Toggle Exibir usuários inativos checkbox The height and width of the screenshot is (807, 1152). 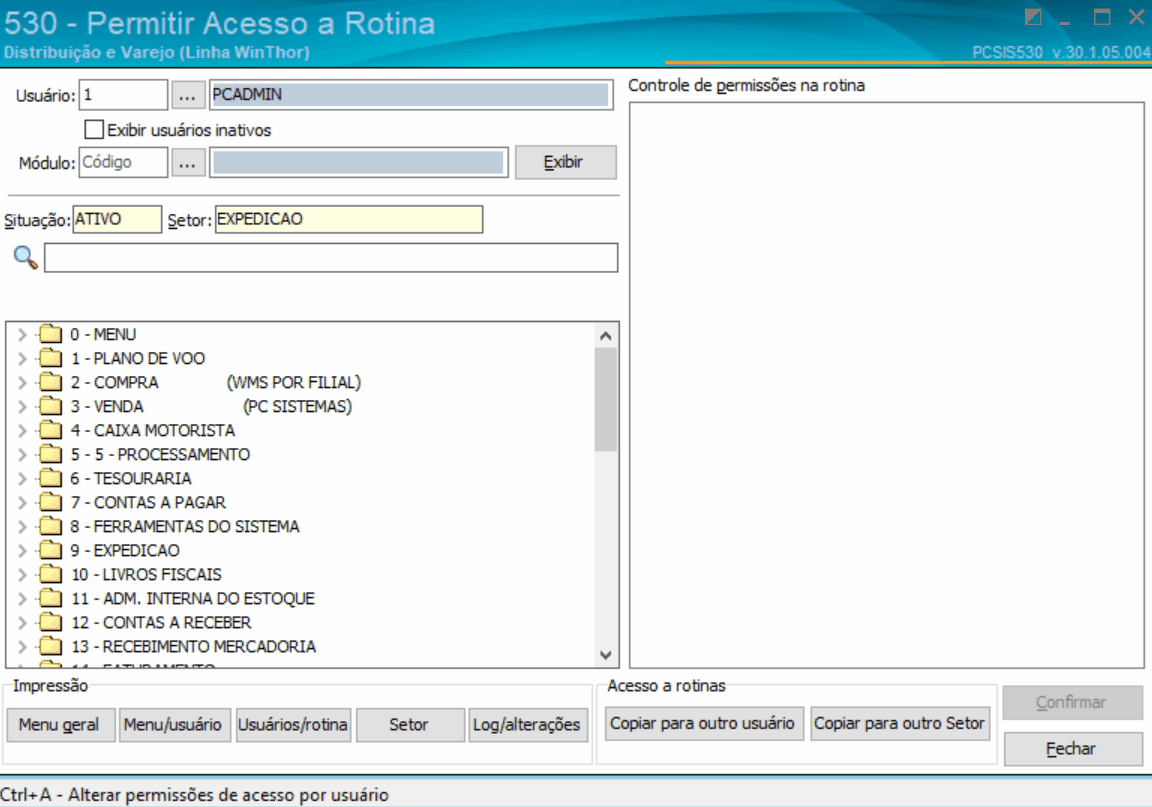pos(94,130)
